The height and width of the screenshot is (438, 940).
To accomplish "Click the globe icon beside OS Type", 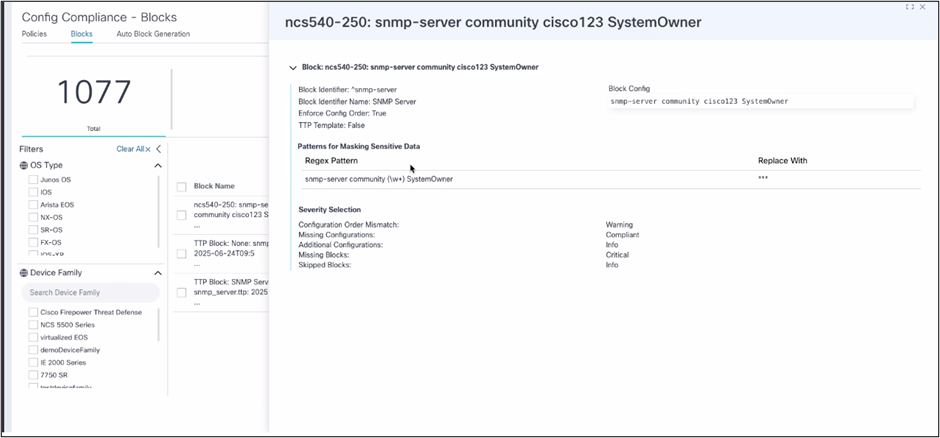I will pos(23,165).
